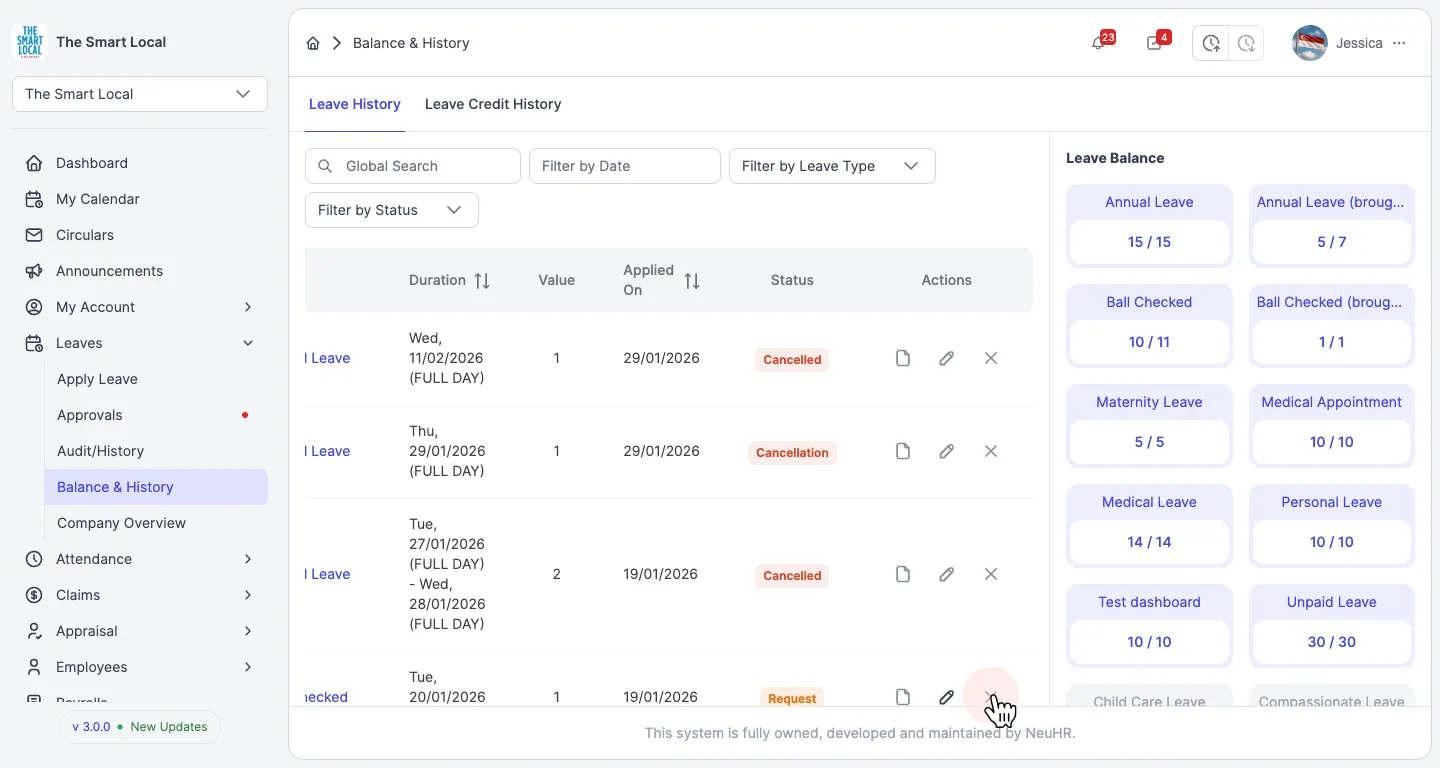Viewport: 1440px width, 768px height.
Task: Click the Annual Leave 15 / 15 card
Action: (x=1149, y=226)
